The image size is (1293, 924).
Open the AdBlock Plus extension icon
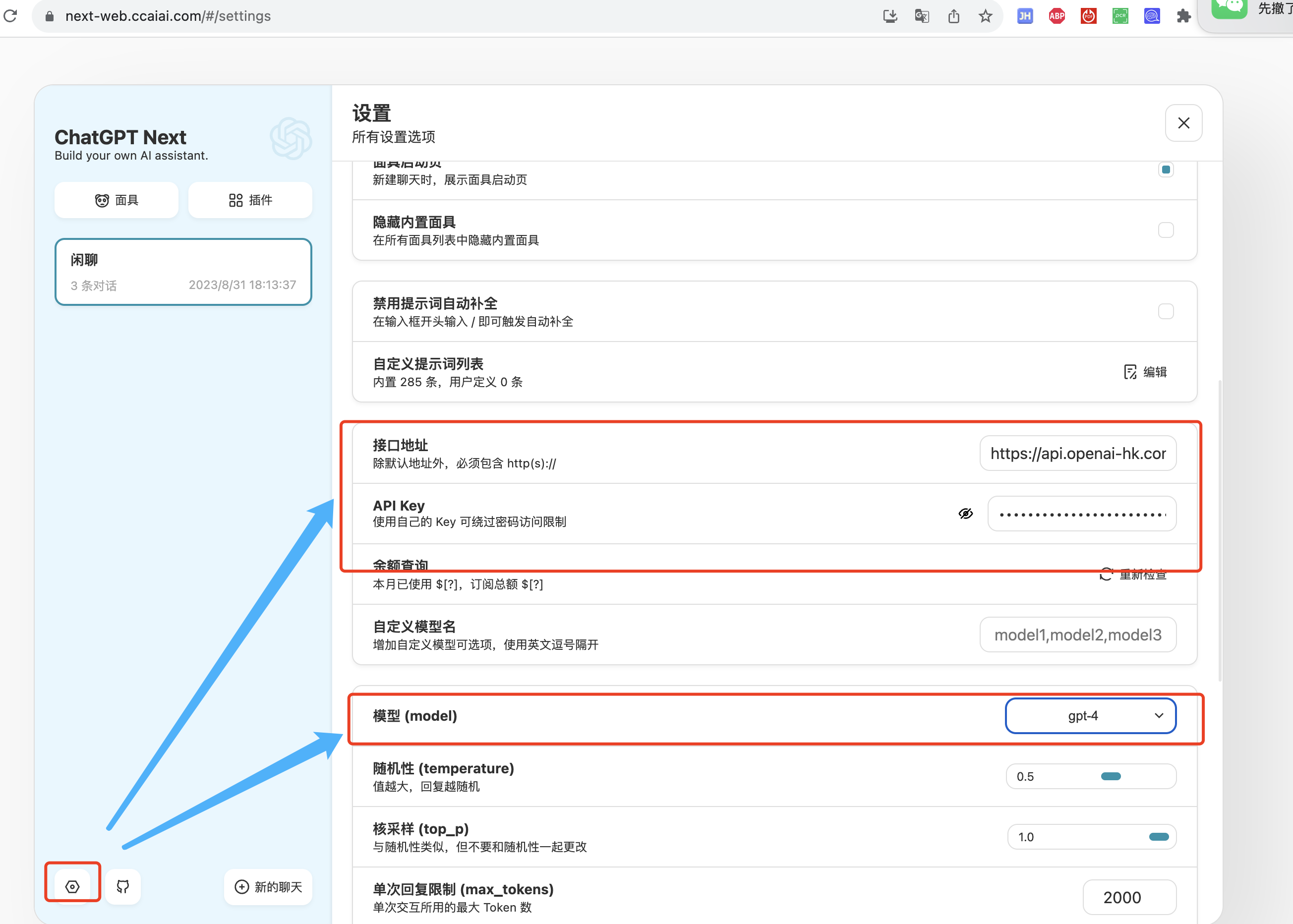(1056, 16)
